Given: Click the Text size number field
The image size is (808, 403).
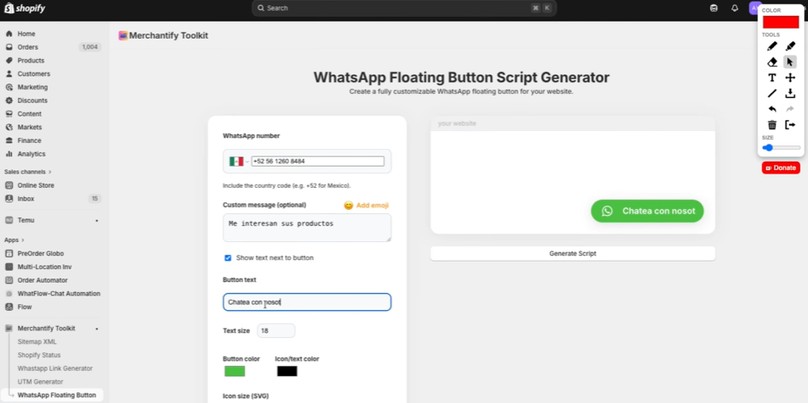Looking at the screenshot, I should [276, 331].
